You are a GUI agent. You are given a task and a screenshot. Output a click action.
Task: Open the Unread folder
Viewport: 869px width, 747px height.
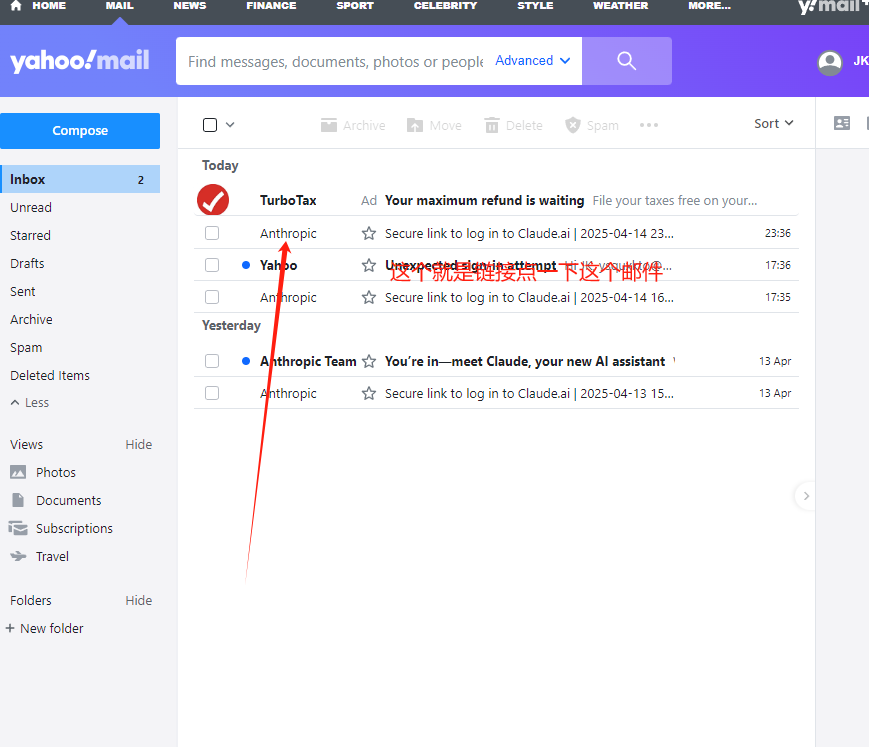tap(31, 207)
